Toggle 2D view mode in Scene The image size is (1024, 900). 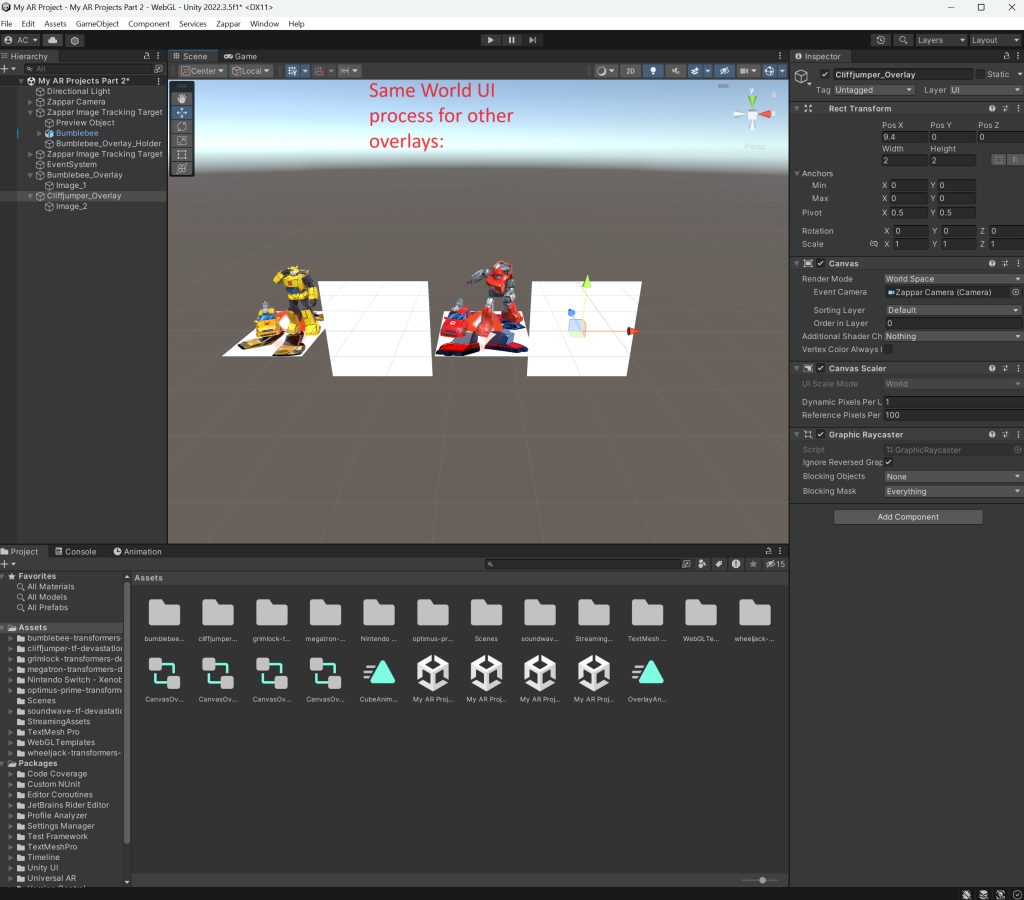(630, 71)
